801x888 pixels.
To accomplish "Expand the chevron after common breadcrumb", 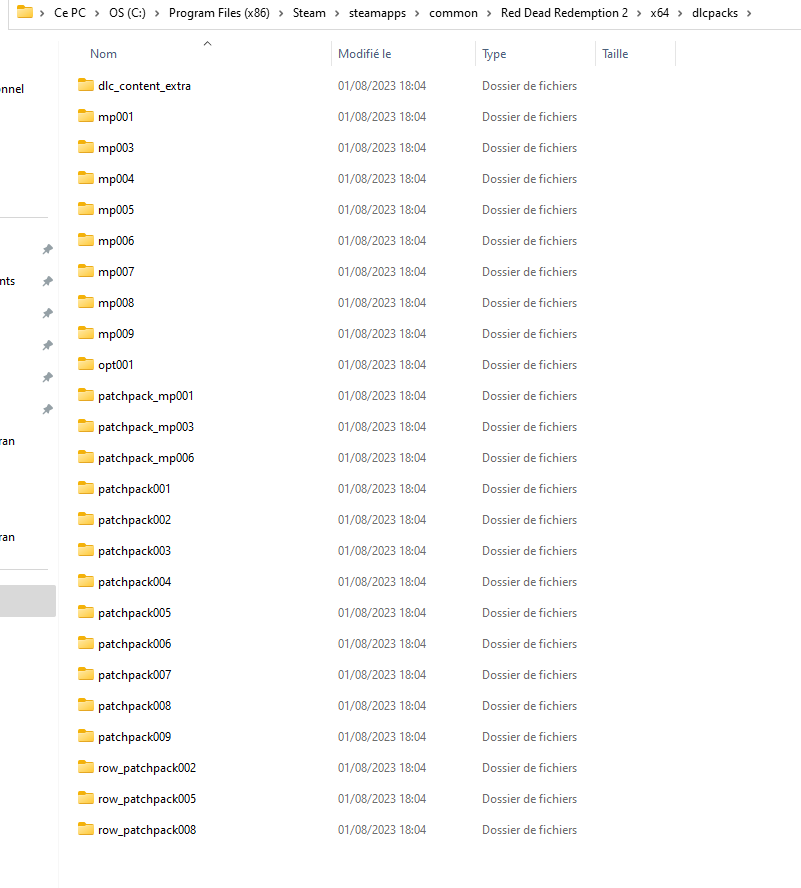I will [x=489, y=13].
